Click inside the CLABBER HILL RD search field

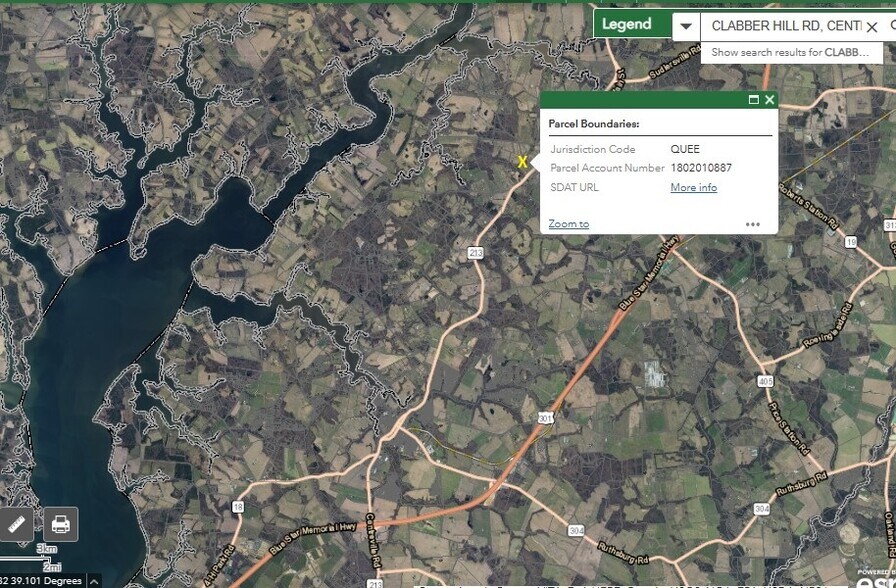click(x=780, y=27)
